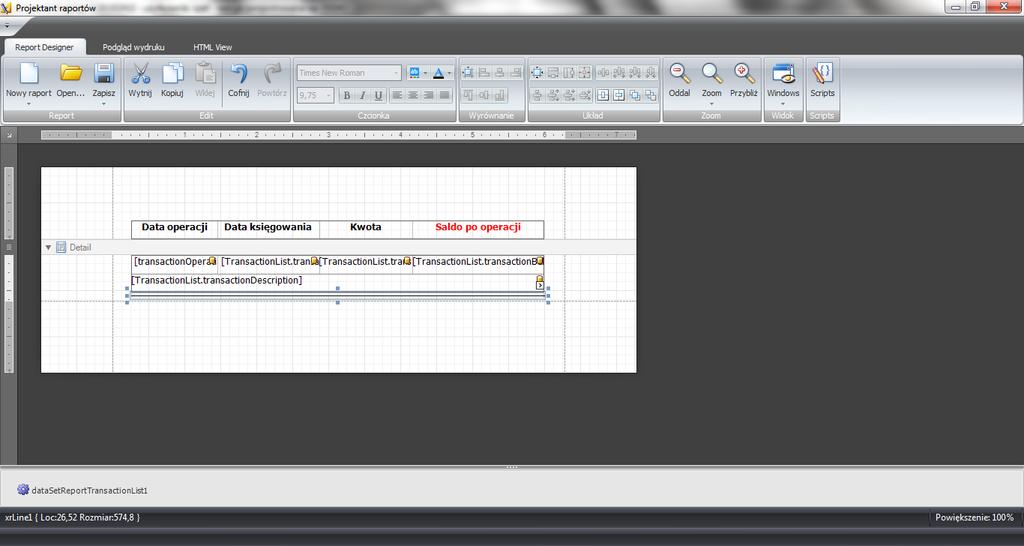Open the font name combo box
The height and width of the screenshot is (546, 1024).
pyautogui.click(x=349, y=72)
